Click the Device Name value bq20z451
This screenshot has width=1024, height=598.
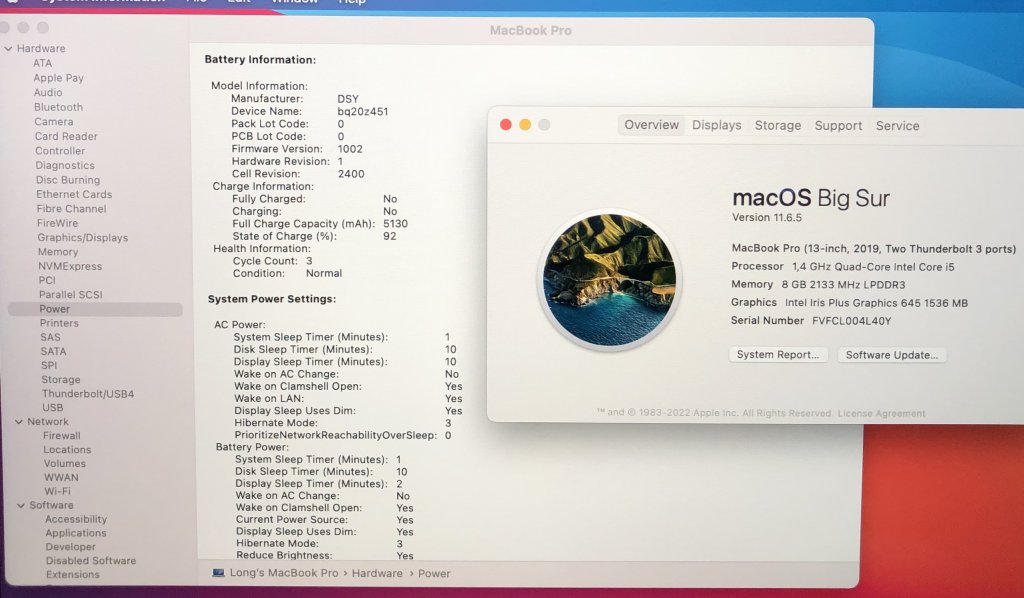362,111
